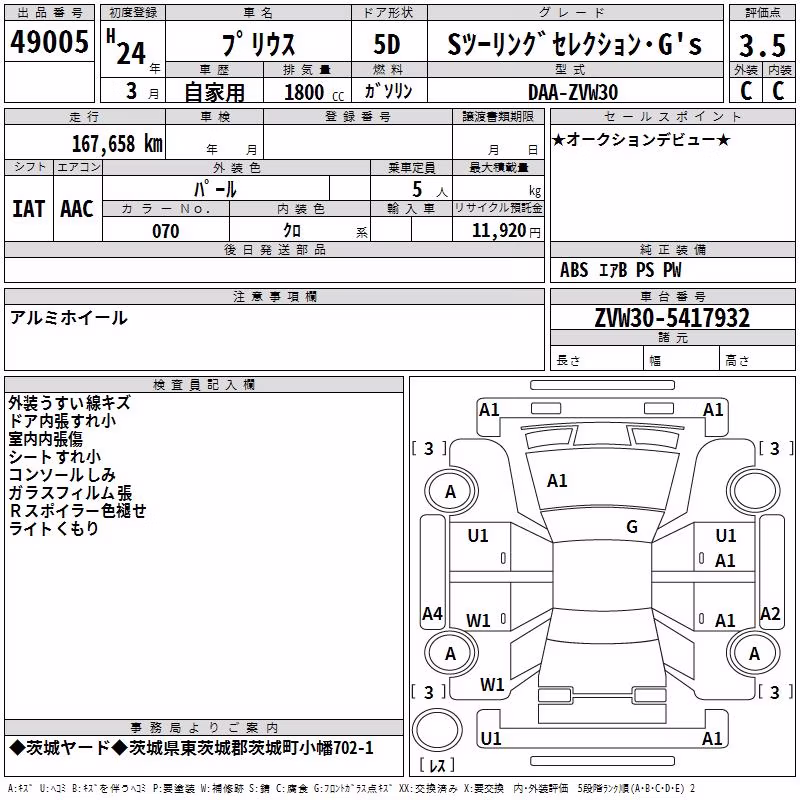The height and width of the screenshot is (800, 800).
Task: Click the 注意事項欄 header
Action: tap(274, 296)
